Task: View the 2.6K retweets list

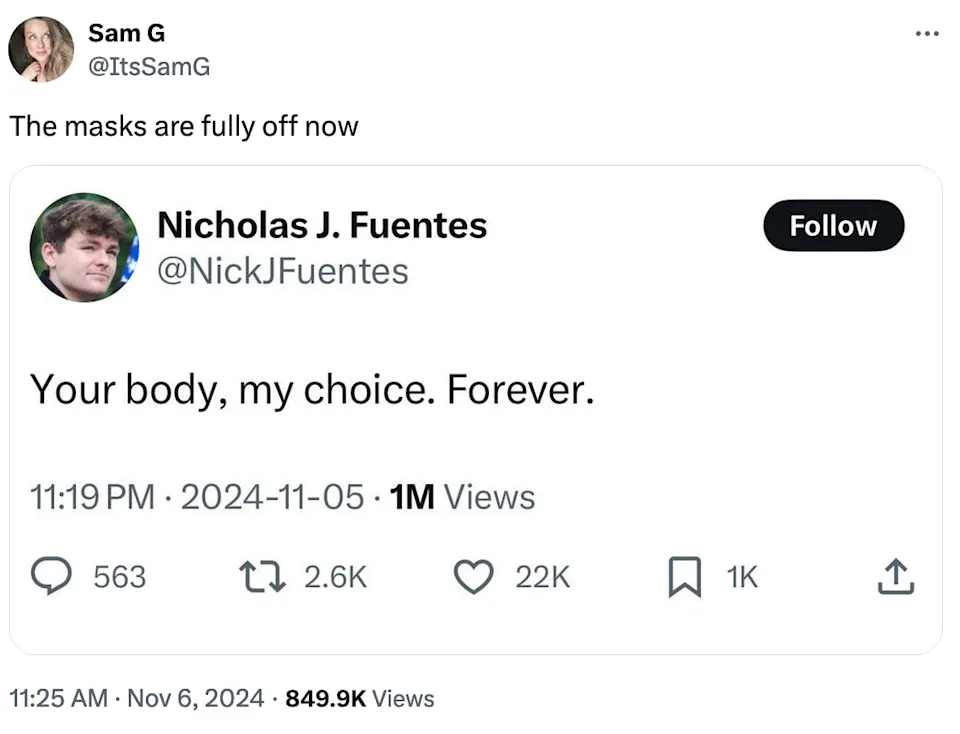Action: (336, 577)
